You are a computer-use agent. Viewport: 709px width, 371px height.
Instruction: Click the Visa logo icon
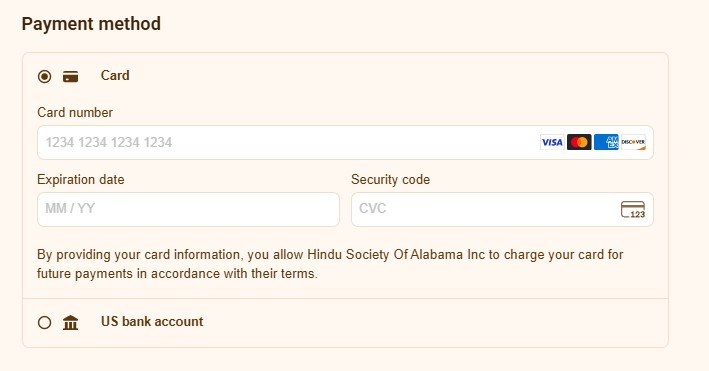(x=552, y=142)
